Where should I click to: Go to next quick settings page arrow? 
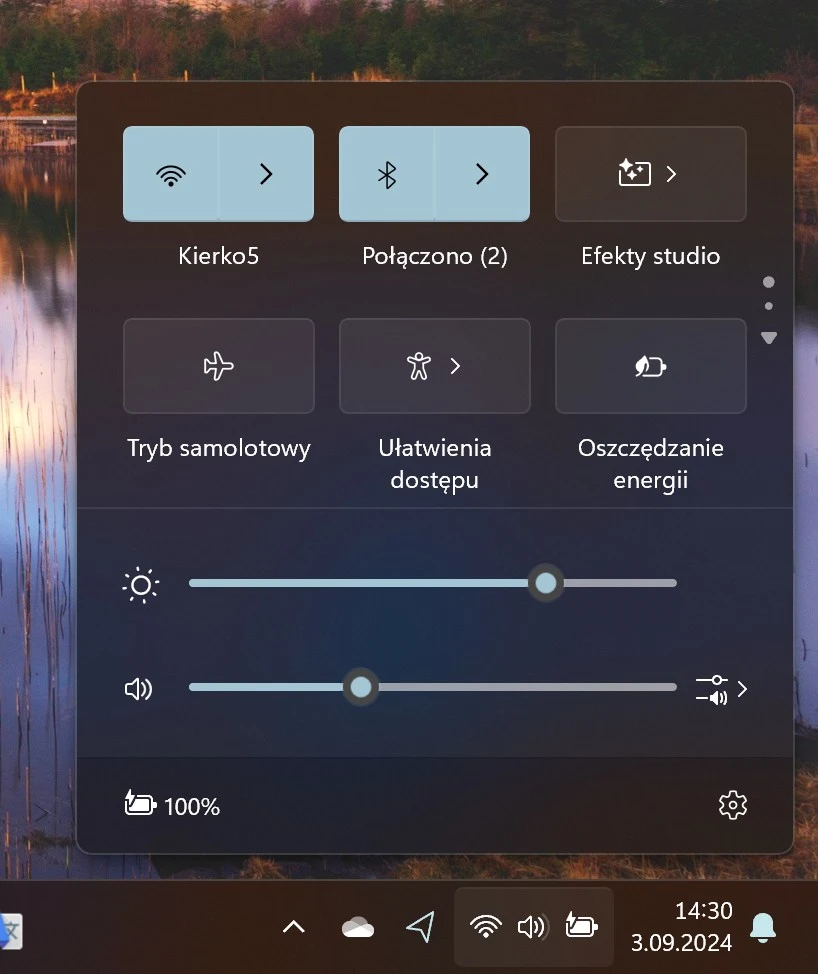coord(769,337)
